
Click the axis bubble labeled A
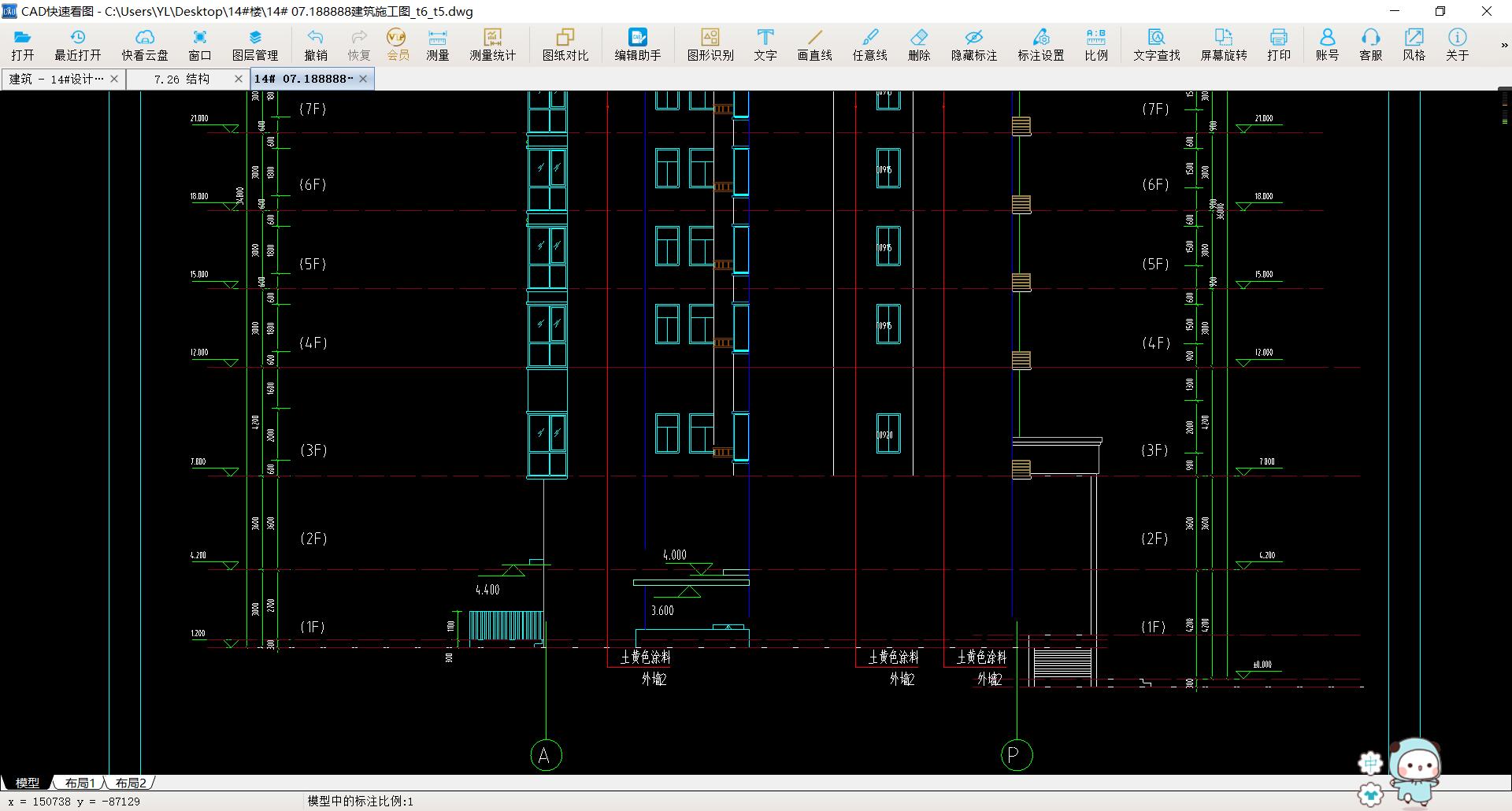546,755
